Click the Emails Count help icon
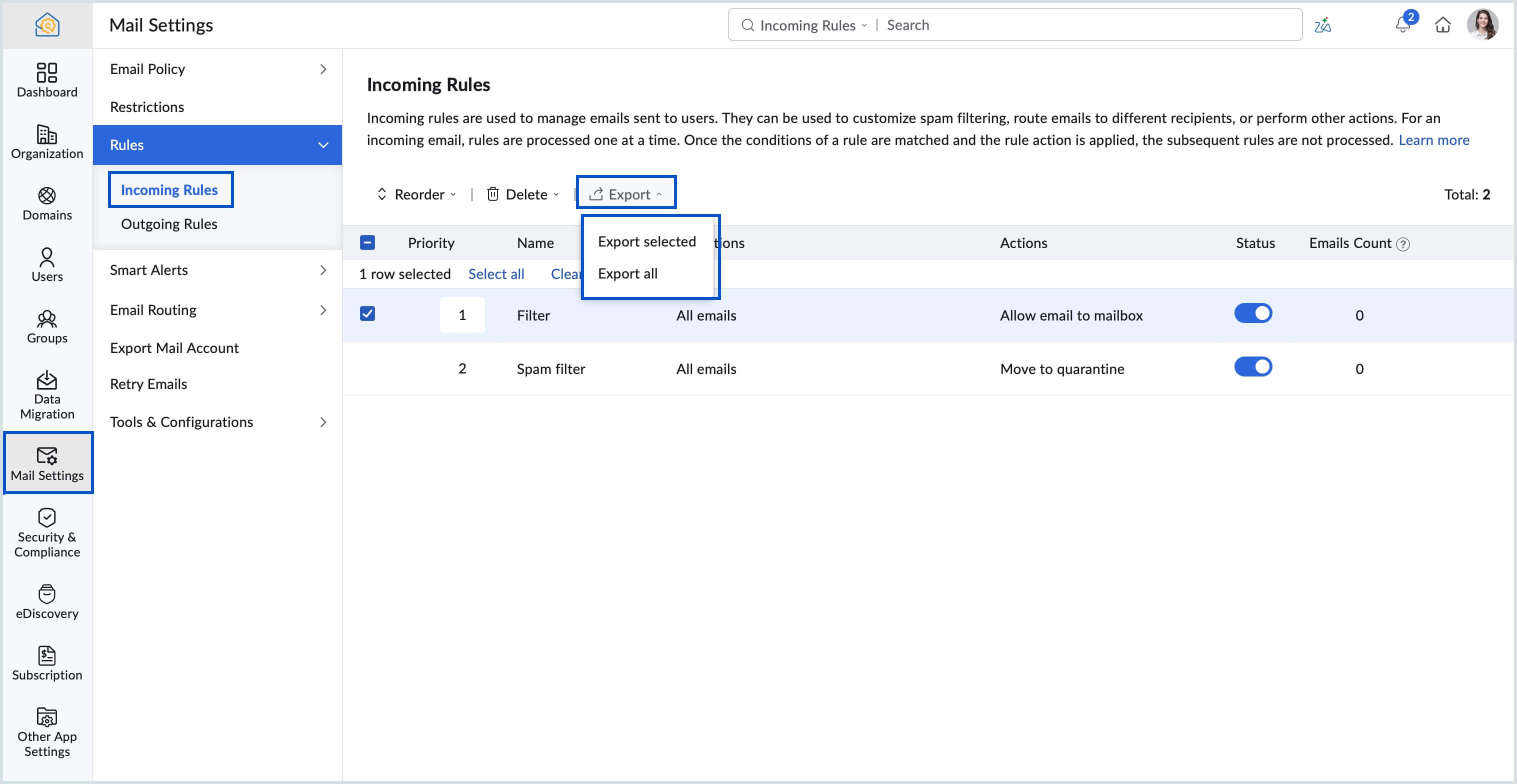Screen dimensions: 1517x784 click(x=1403, y=244)
